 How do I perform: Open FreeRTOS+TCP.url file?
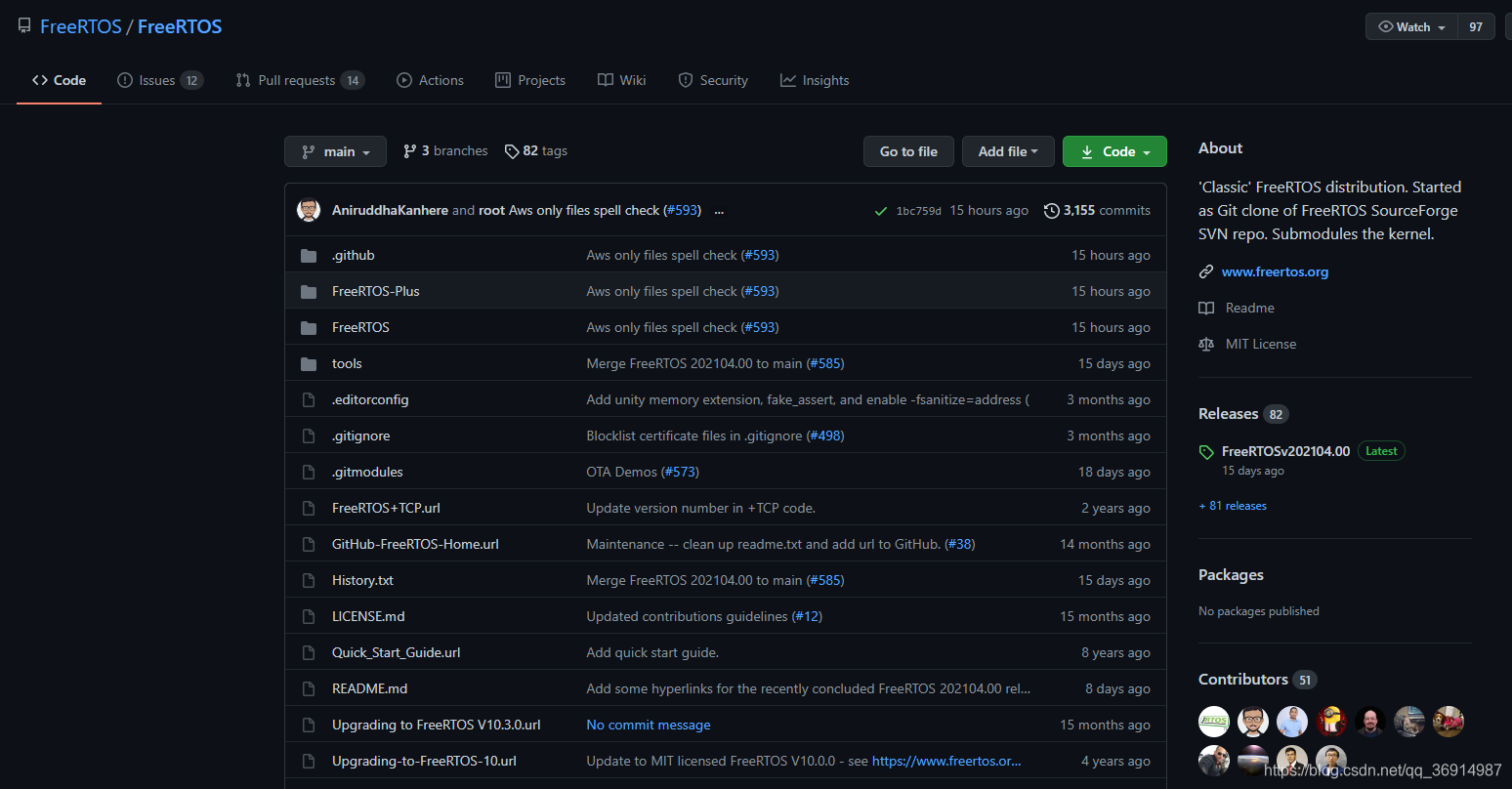pos(386,509)
